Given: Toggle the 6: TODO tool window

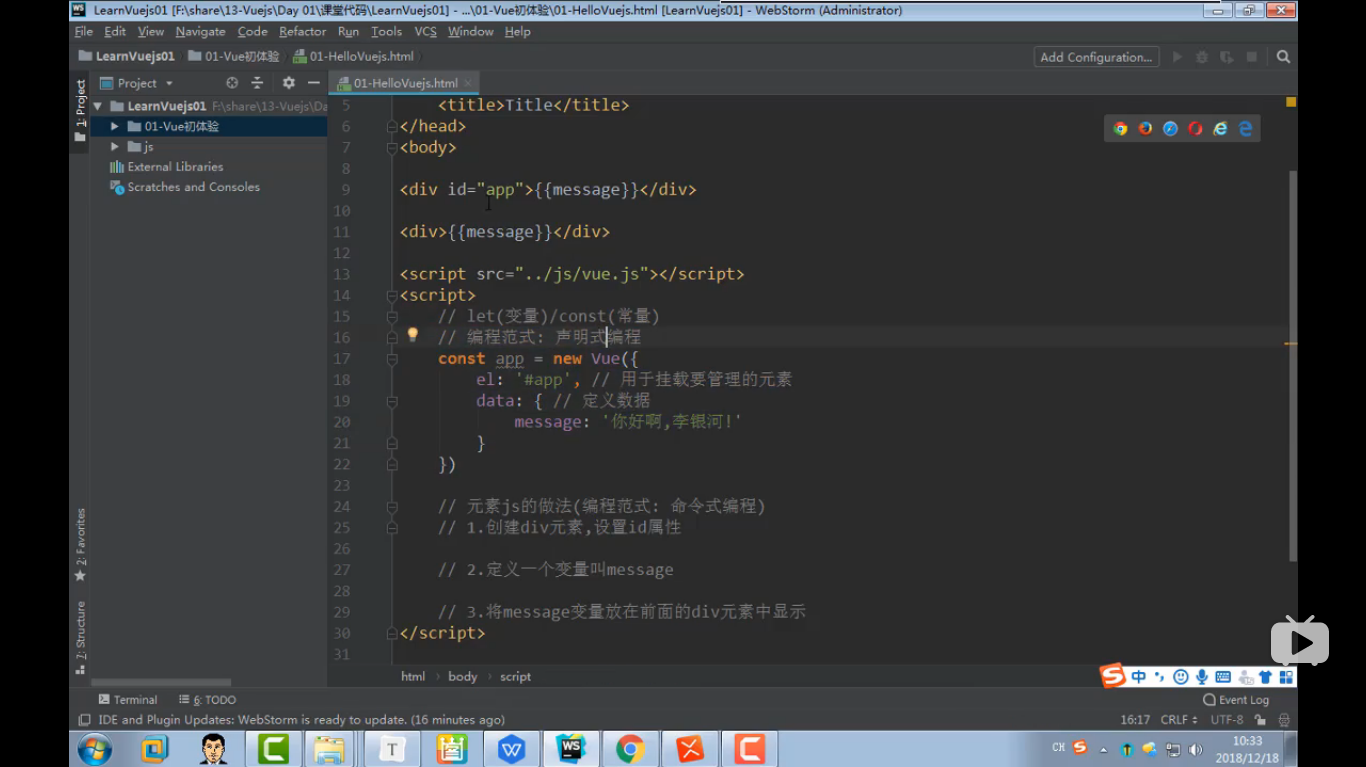Looking at the screenshot, I should (207, 700).
